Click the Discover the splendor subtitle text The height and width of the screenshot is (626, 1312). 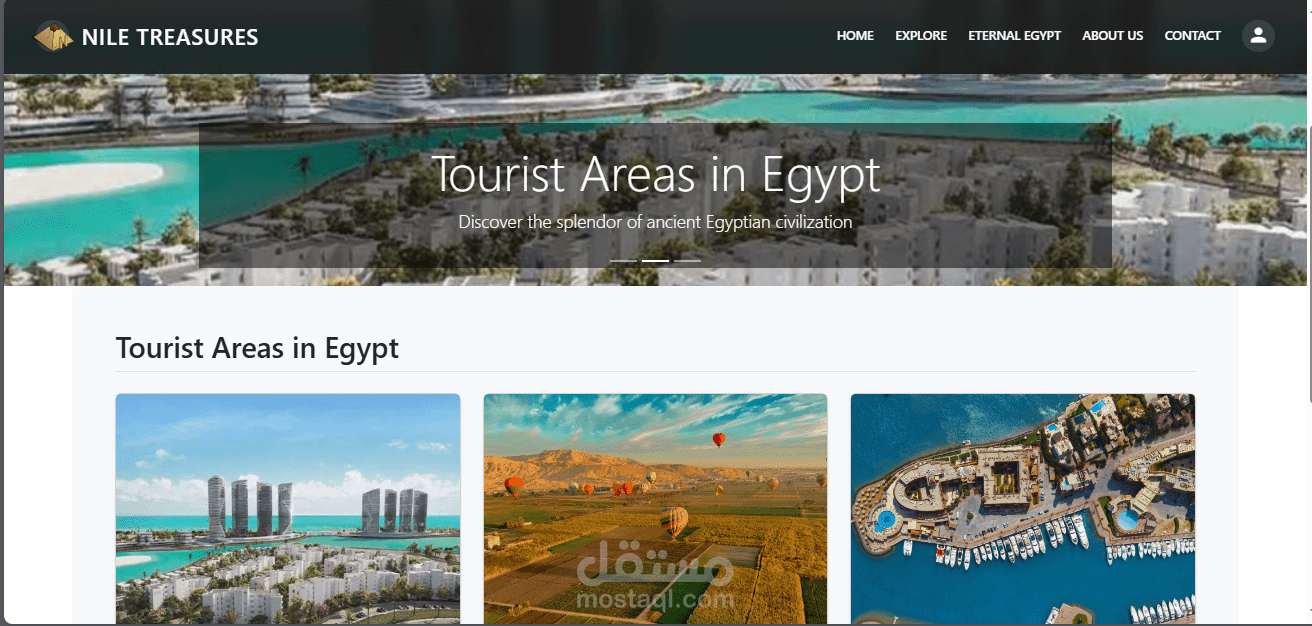(x=656, y=222)
